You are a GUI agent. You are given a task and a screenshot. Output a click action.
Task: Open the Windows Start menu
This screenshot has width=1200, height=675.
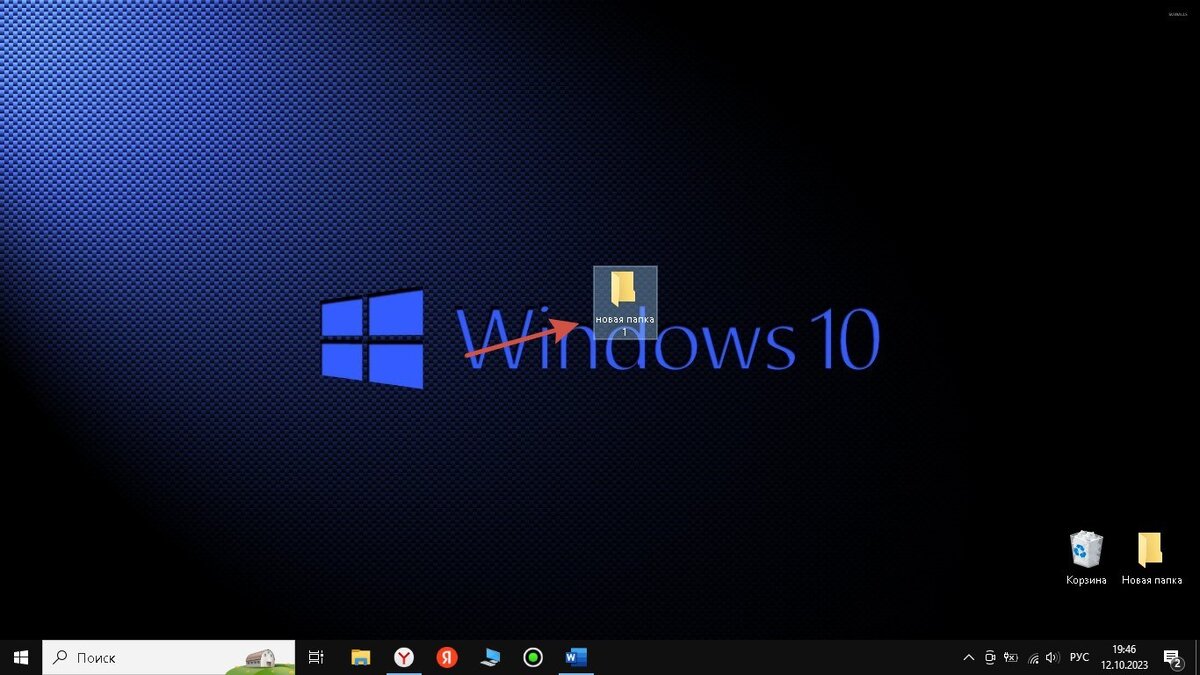click(20, 657)
